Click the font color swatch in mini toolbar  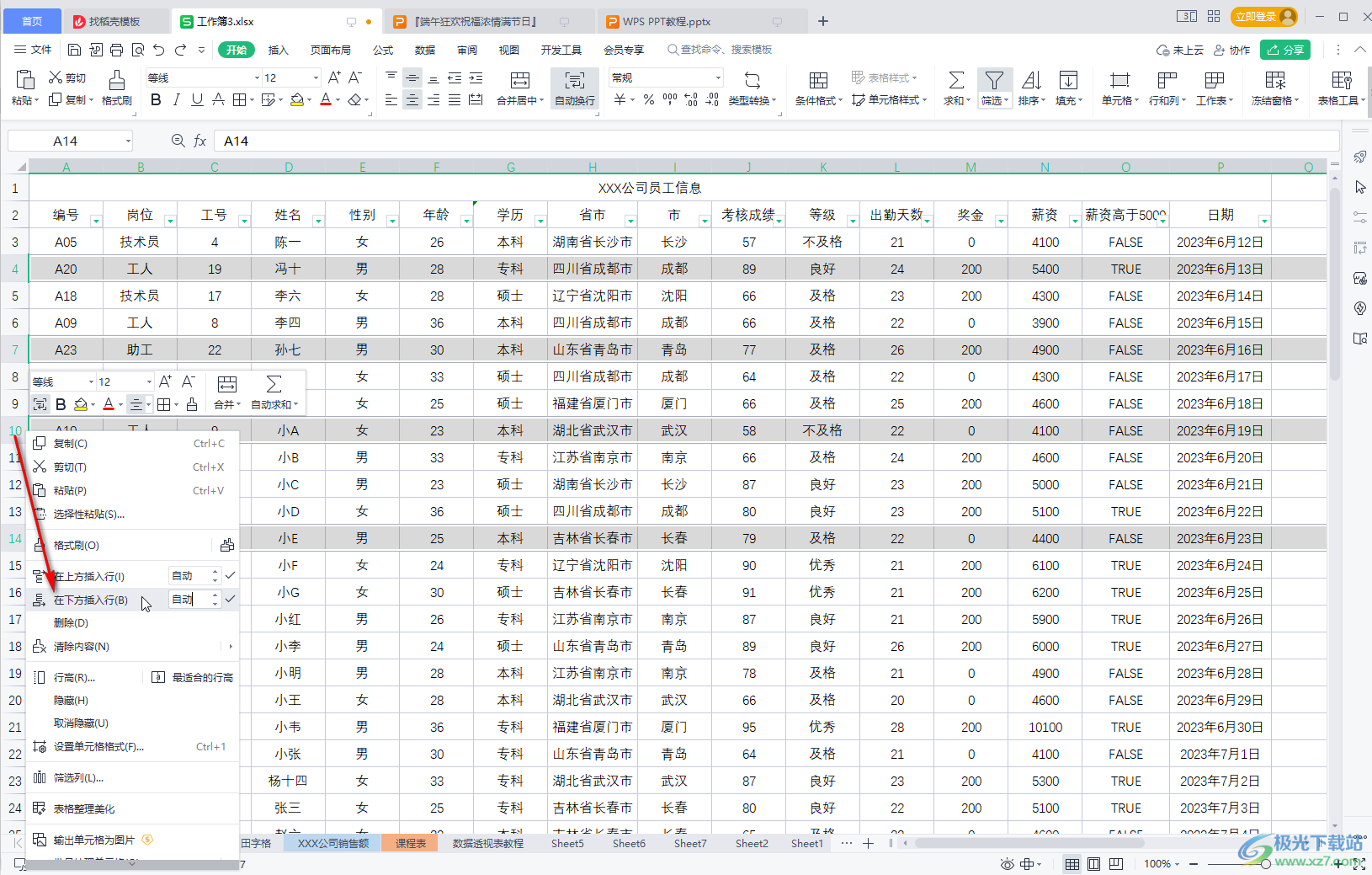(109, 405)
